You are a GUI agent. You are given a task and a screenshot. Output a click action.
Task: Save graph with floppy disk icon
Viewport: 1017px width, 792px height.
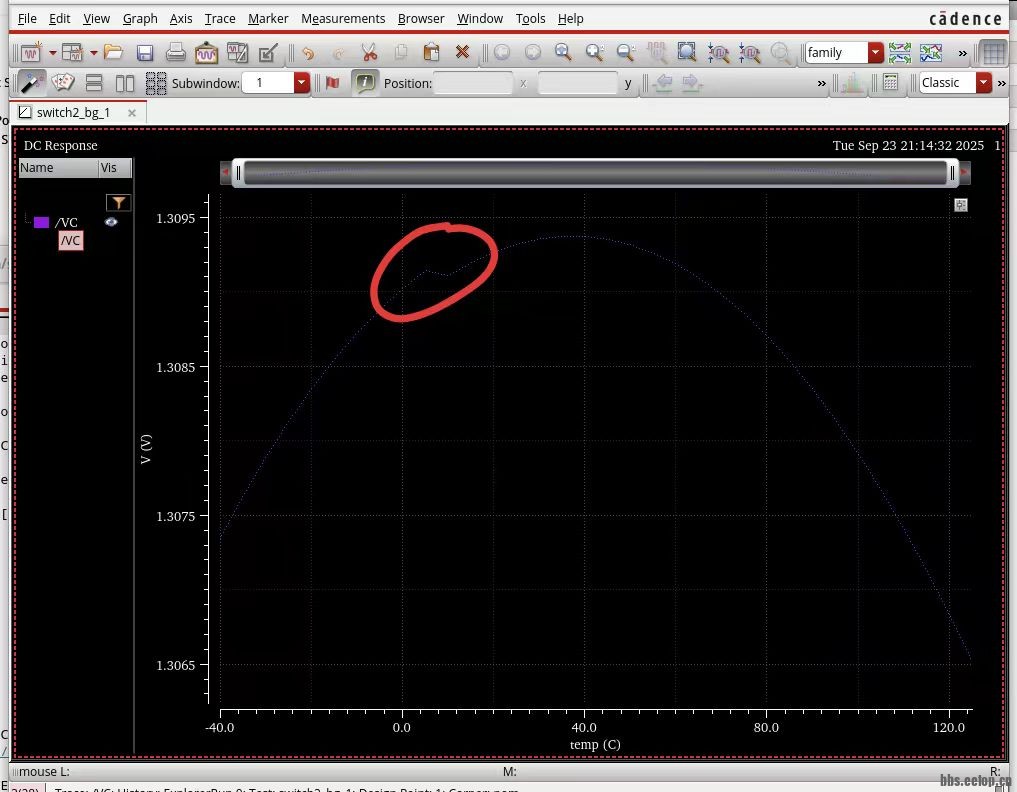(145, 53)
